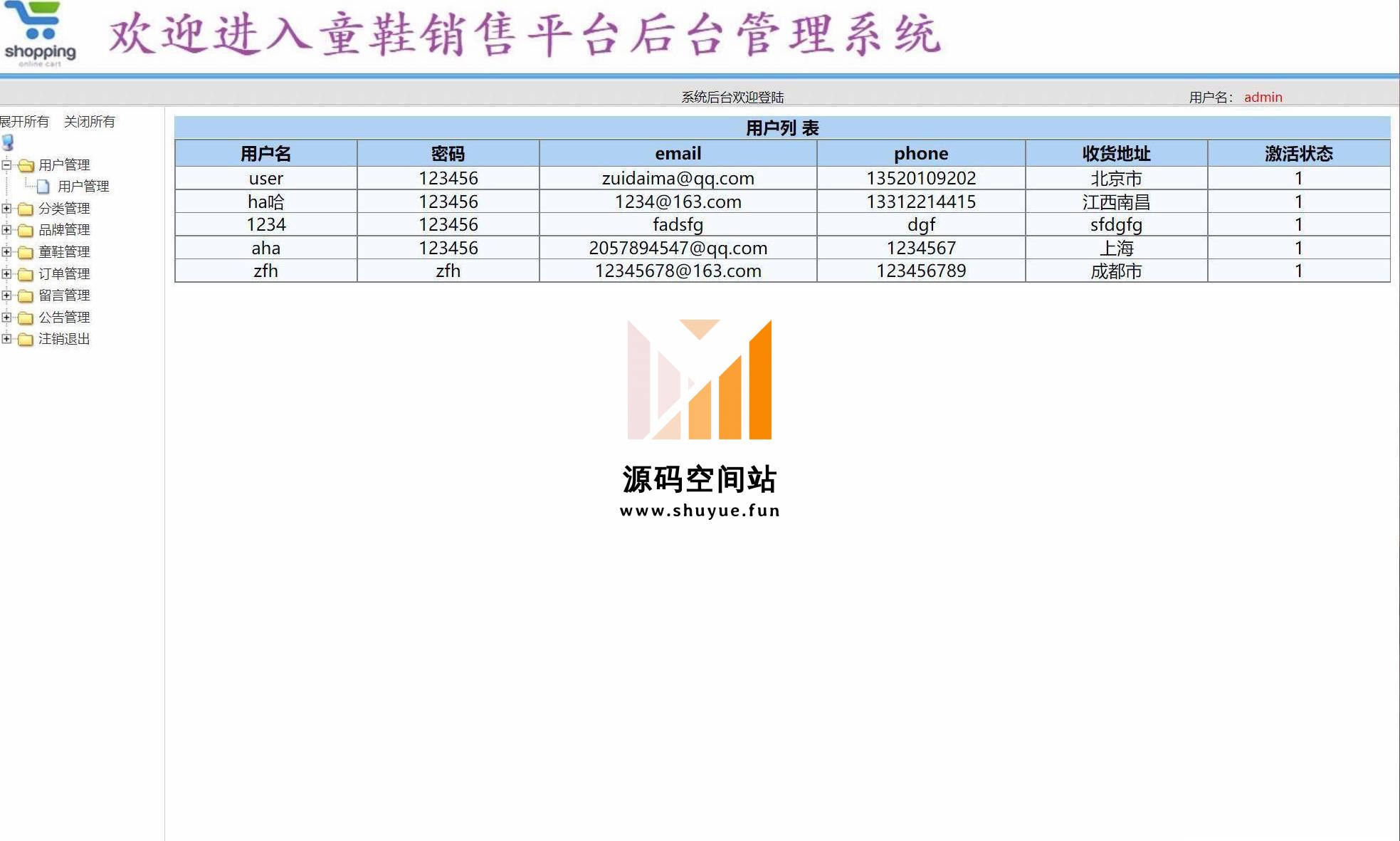Open the 用户管理 parent folder label

pos(64,165)
